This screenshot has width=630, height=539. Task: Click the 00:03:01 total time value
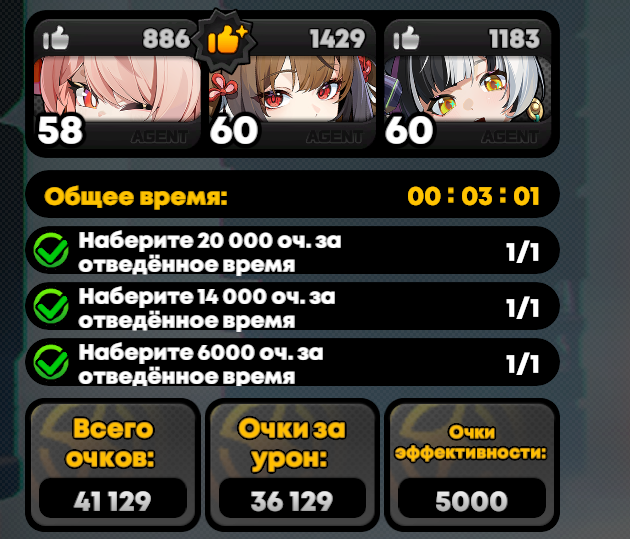point(473,196)
